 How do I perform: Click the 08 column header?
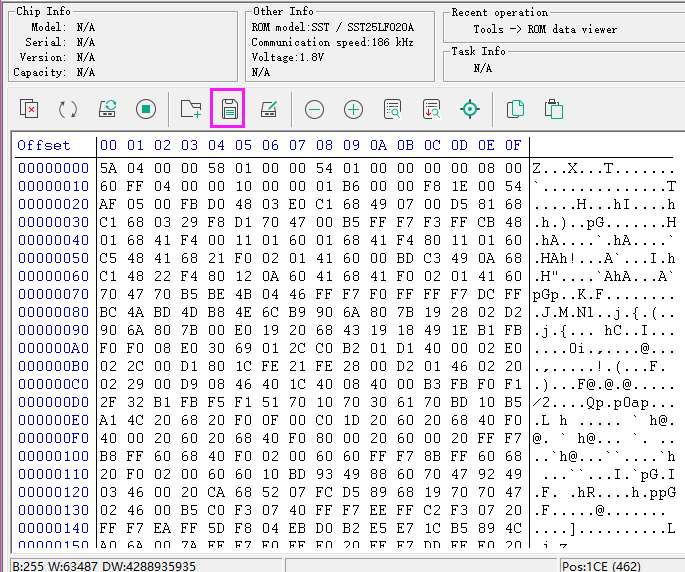click(324, 145)
